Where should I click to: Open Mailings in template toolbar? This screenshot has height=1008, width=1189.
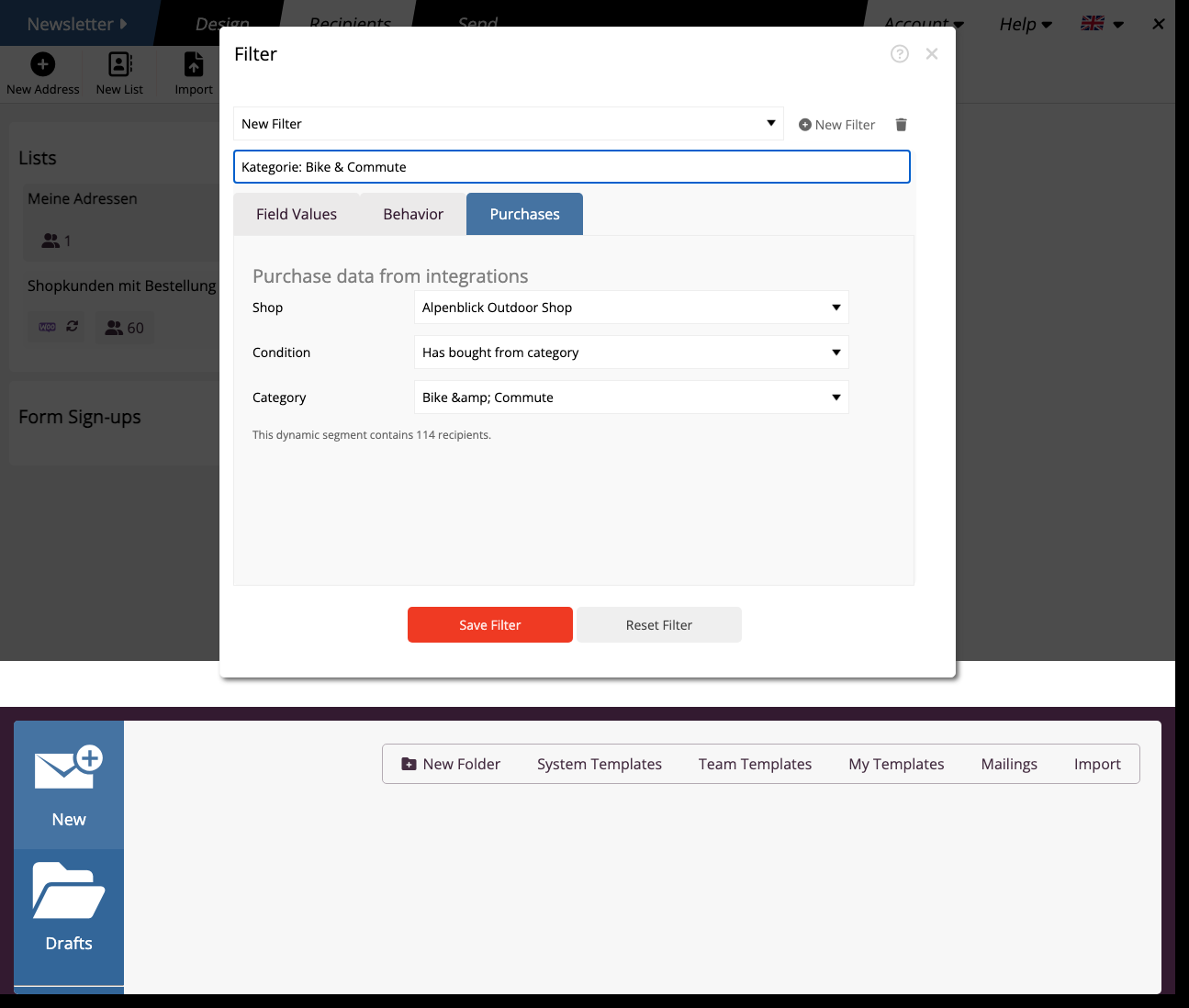click(1009, 764)
